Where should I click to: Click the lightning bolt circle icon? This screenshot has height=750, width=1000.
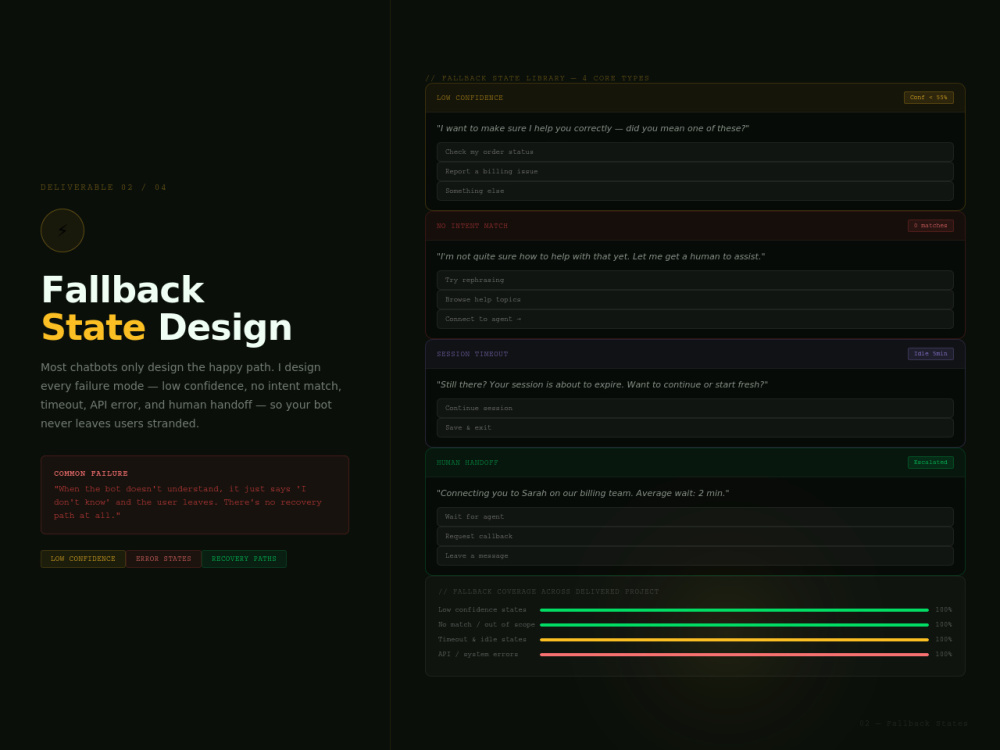[x=62, y=230]
